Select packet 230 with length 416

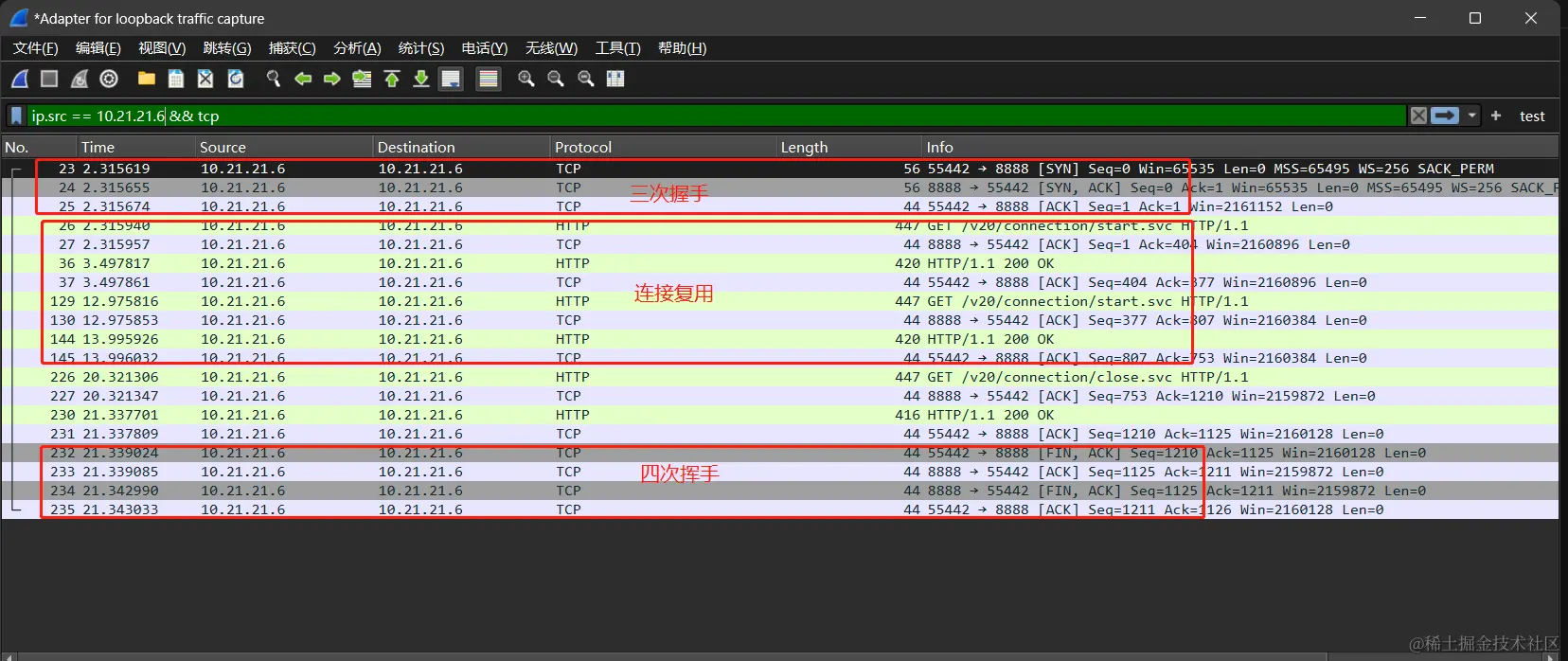pyautogui.click(x=780, y=415)
